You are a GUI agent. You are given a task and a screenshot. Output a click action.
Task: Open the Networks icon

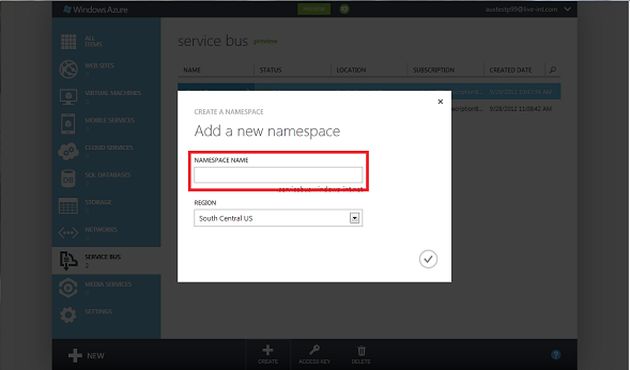[68, 233]
